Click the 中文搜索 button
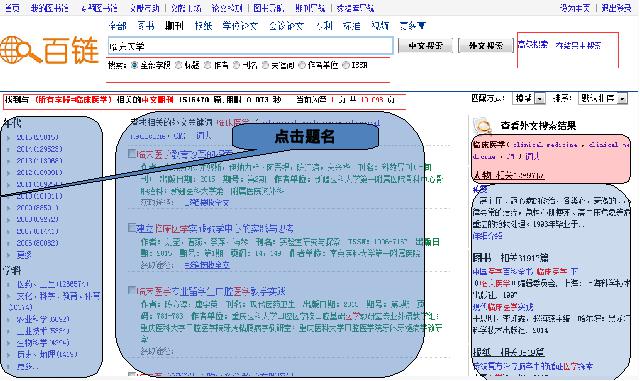The image size is (640, 381). [x=425, y=46]
